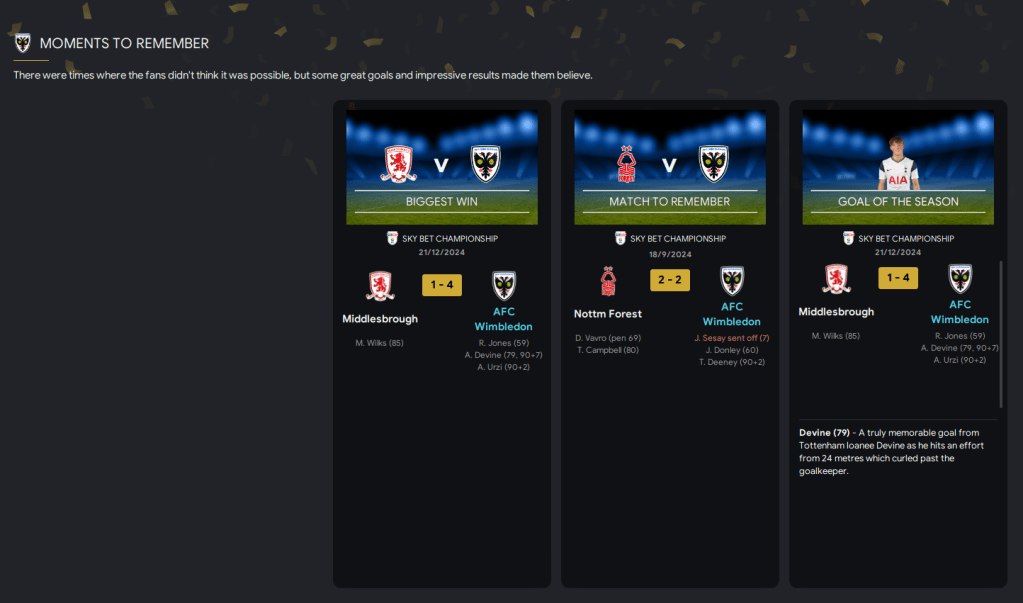Click AFC Wimbledon crest in Match to Remember banner
This screenshot has width=1023, height=603.
tap(714, 164)
